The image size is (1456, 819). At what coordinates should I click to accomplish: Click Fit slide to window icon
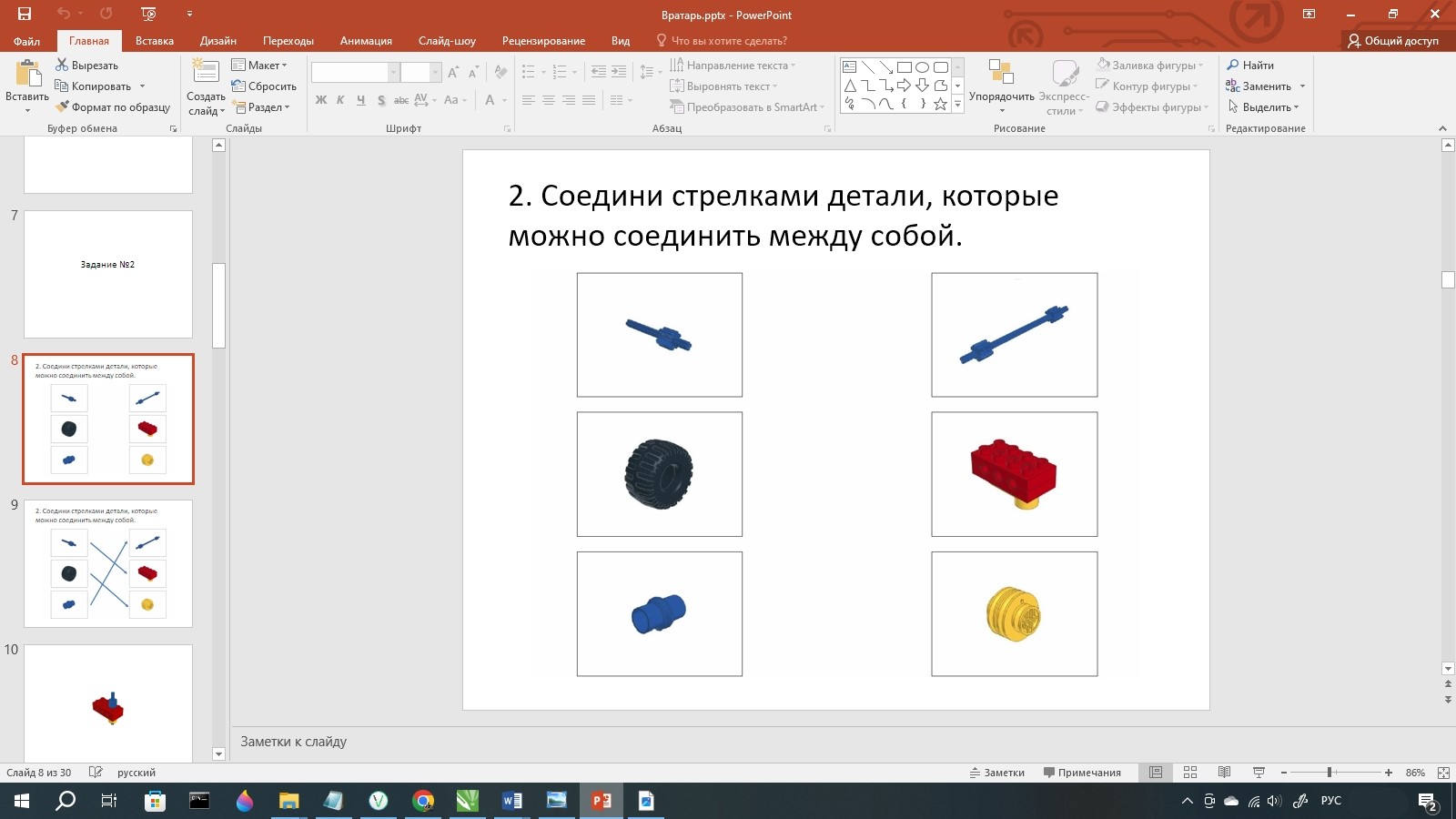point(1443,773)
